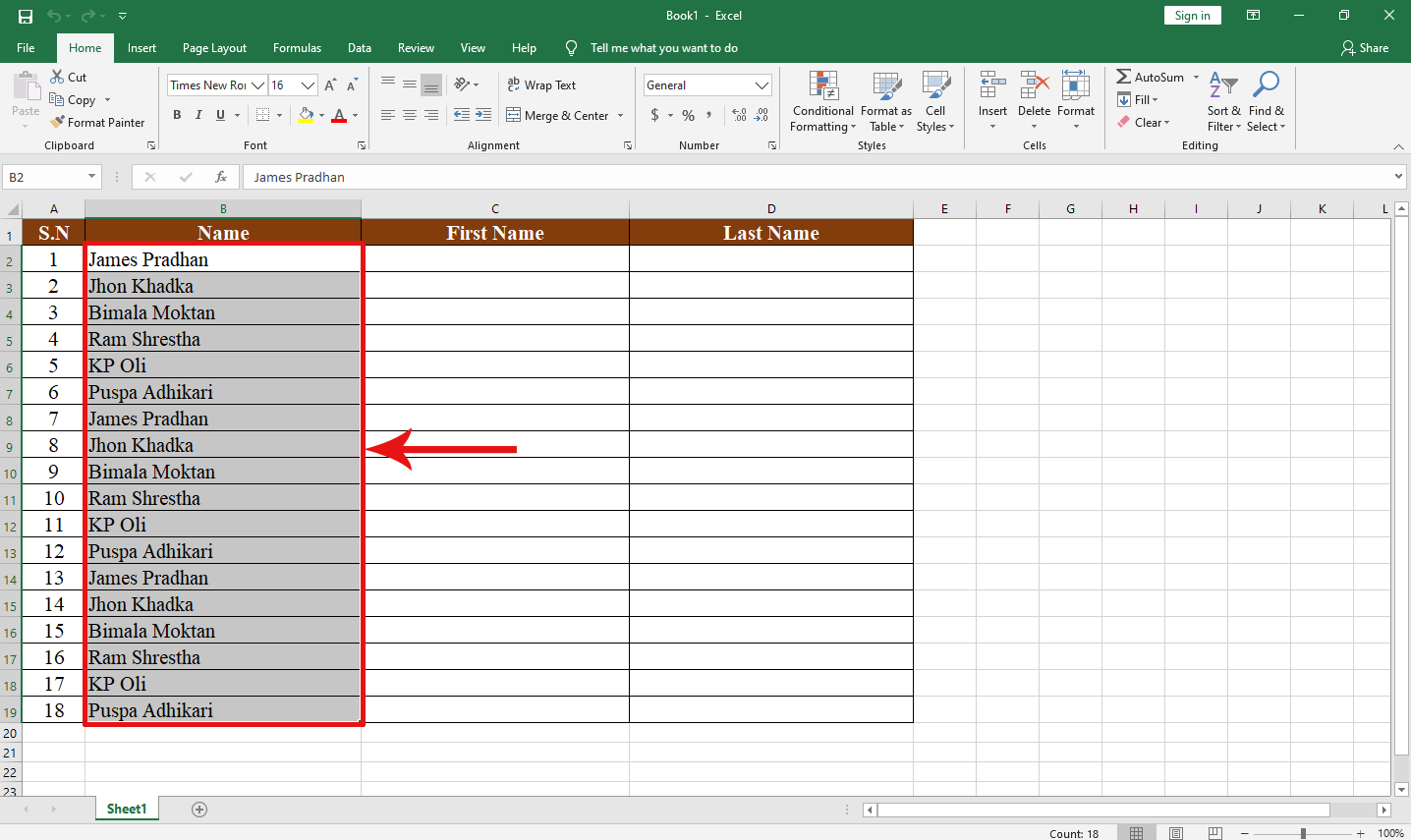Click the fx Insert Function field
1411x840 pixels.
click(x=220, y=177)
